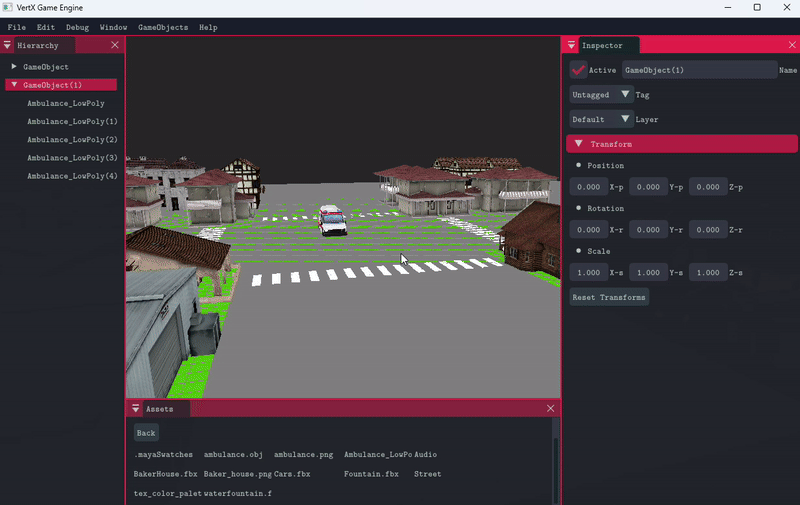The image size is (800, 505).
Task: Select Ambulance_LowPoly(3) in the hierarchy
Action: (x=72, y=158)
